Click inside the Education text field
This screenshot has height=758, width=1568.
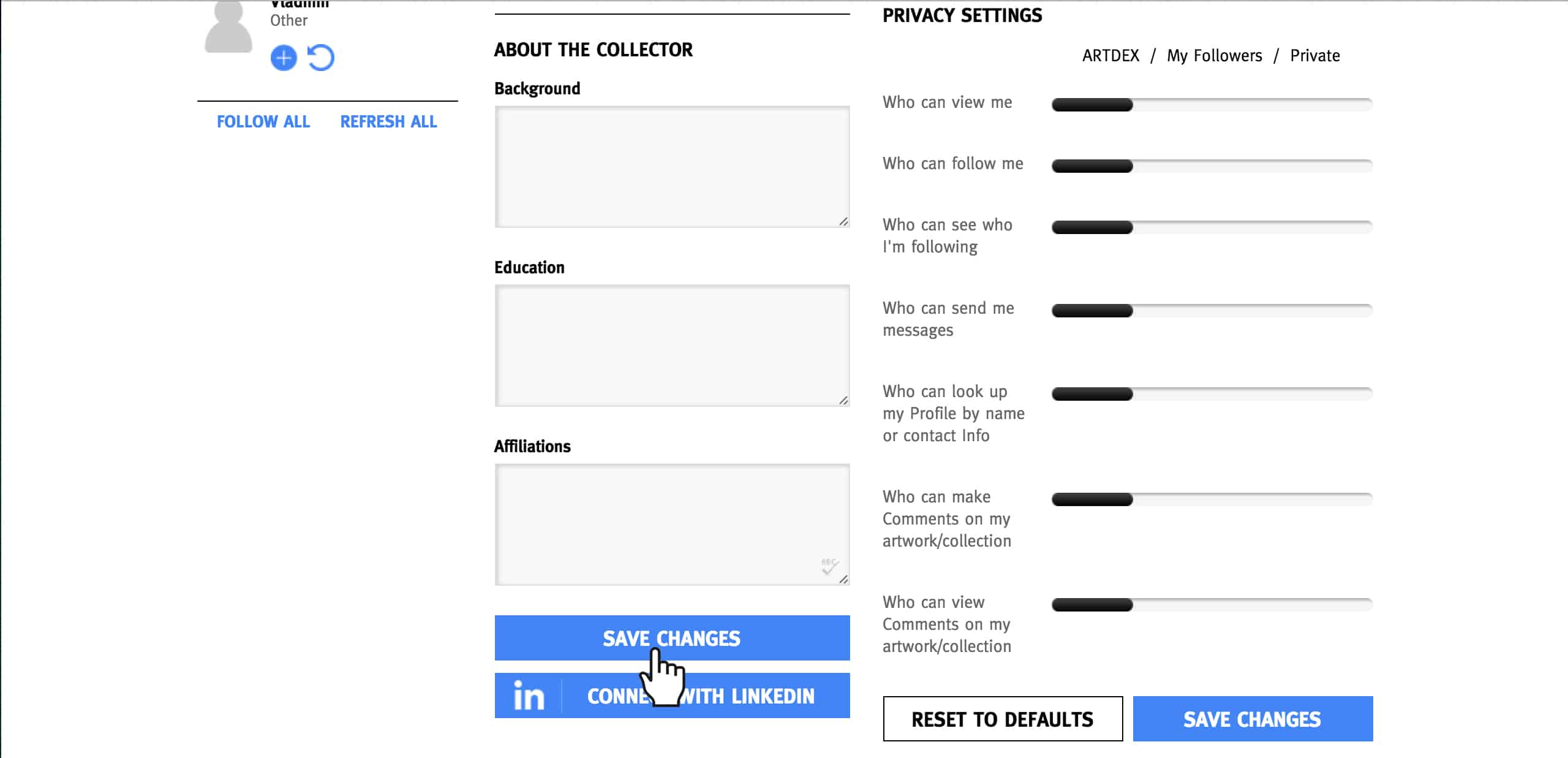[x=672, y=346]
